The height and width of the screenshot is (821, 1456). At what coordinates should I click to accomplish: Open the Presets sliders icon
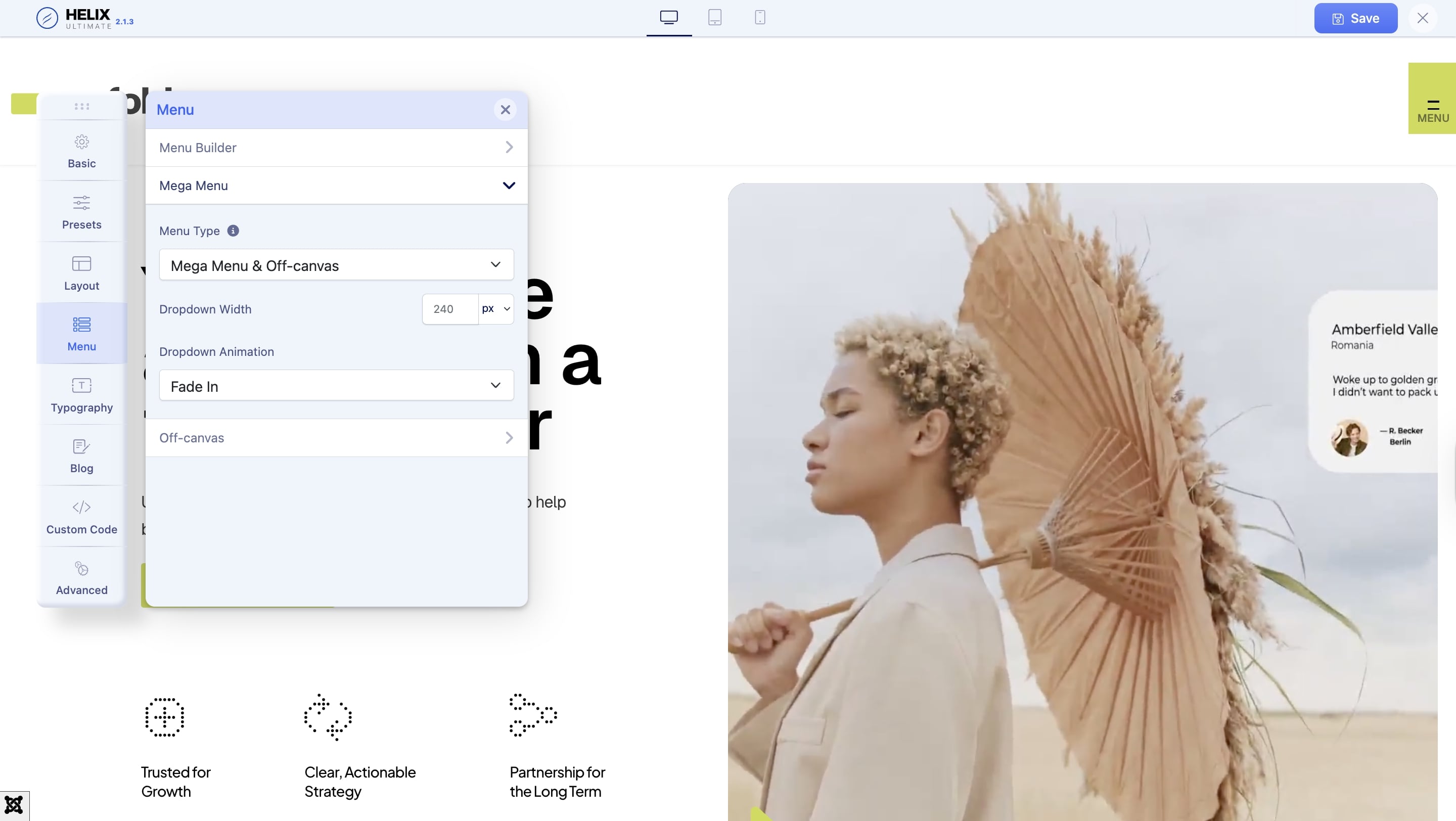pos(81,203)
